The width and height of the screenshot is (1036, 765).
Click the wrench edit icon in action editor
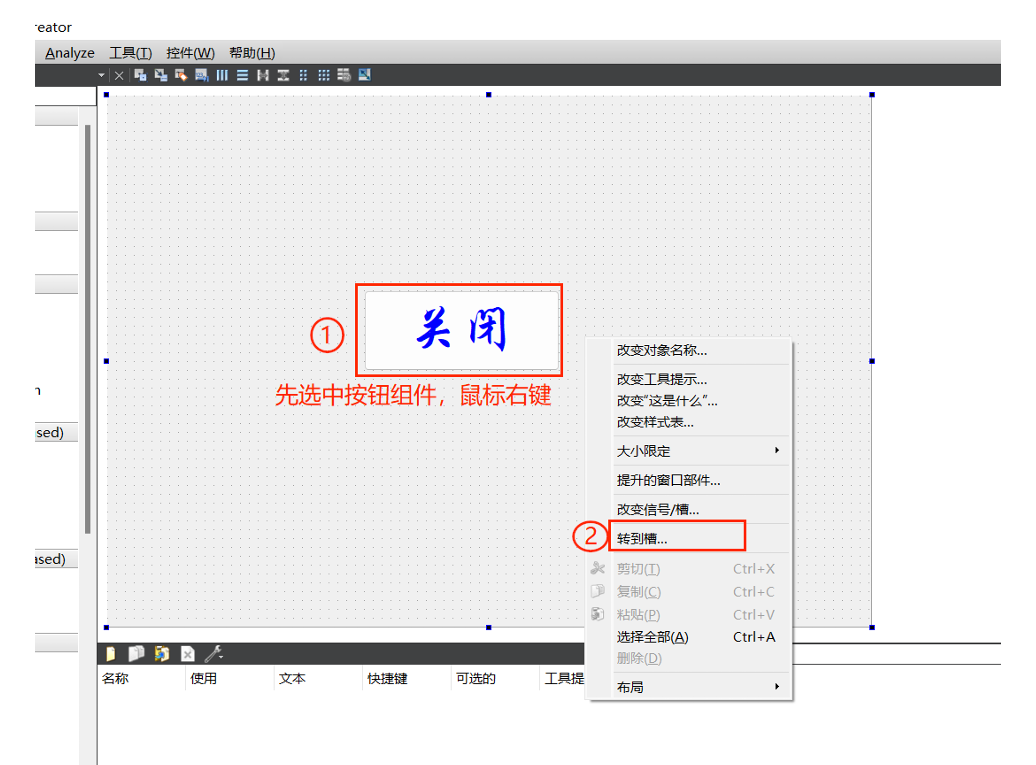point(211,653)
